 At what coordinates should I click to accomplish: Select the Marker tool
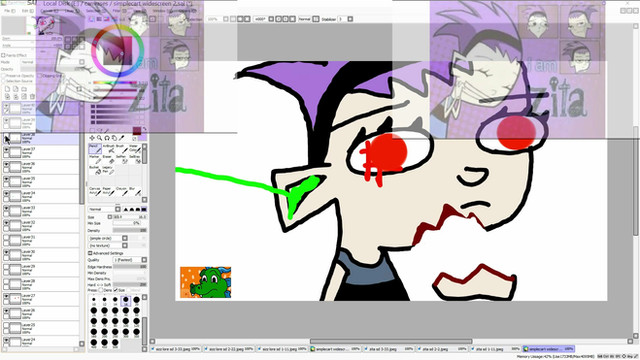pyautogui.click(x=95, y=160)
